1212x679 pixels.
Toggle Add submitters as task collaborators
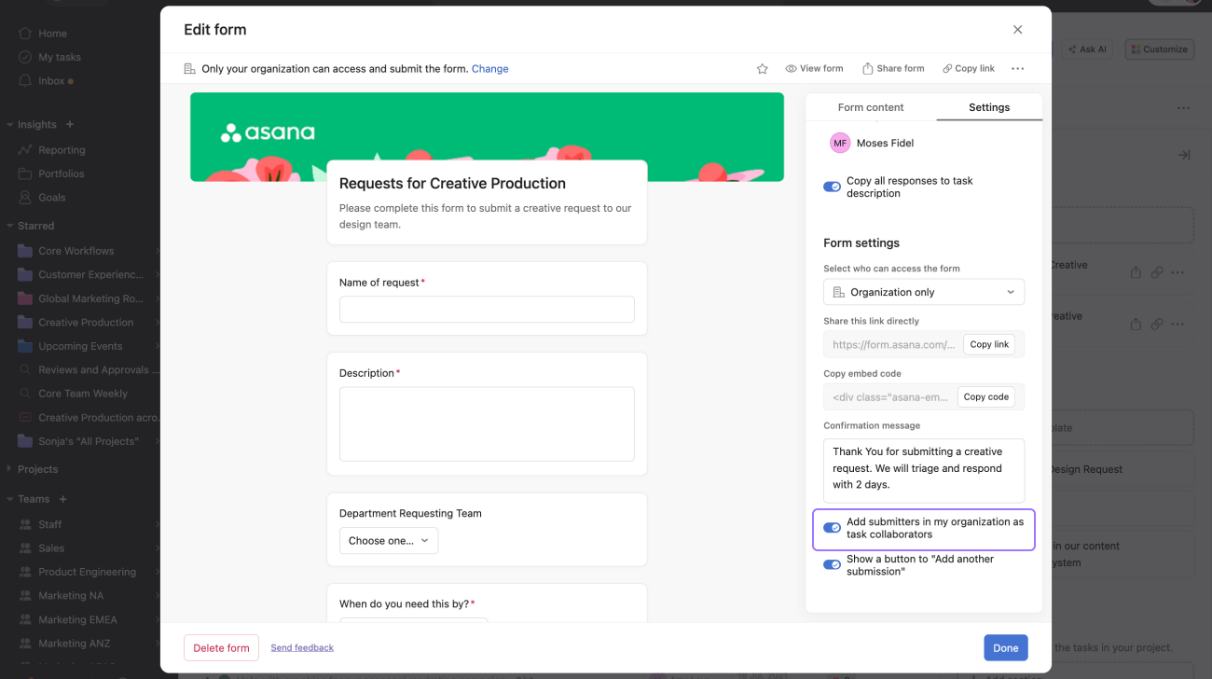[x=832, y=528]
